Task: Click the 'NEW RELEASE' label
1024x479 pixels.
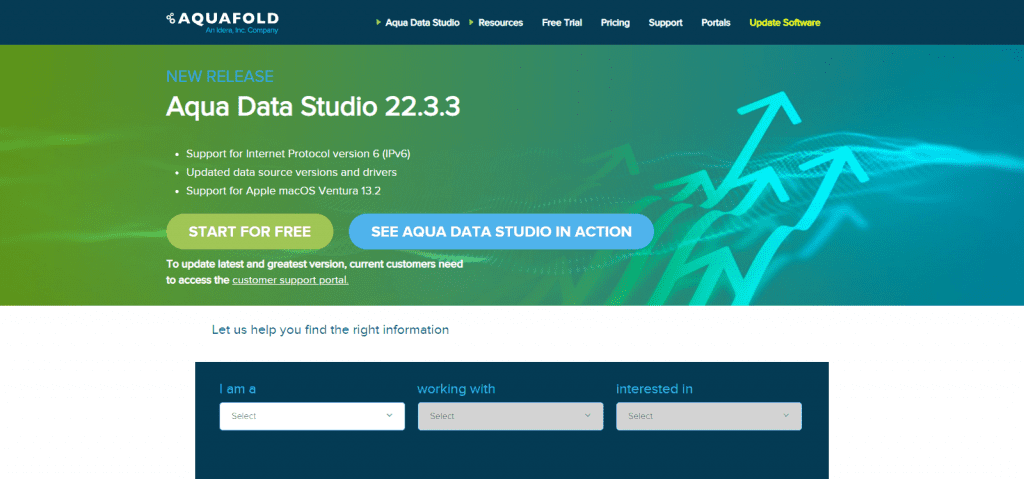Action: pyautogui.click(x=219, y=76)
